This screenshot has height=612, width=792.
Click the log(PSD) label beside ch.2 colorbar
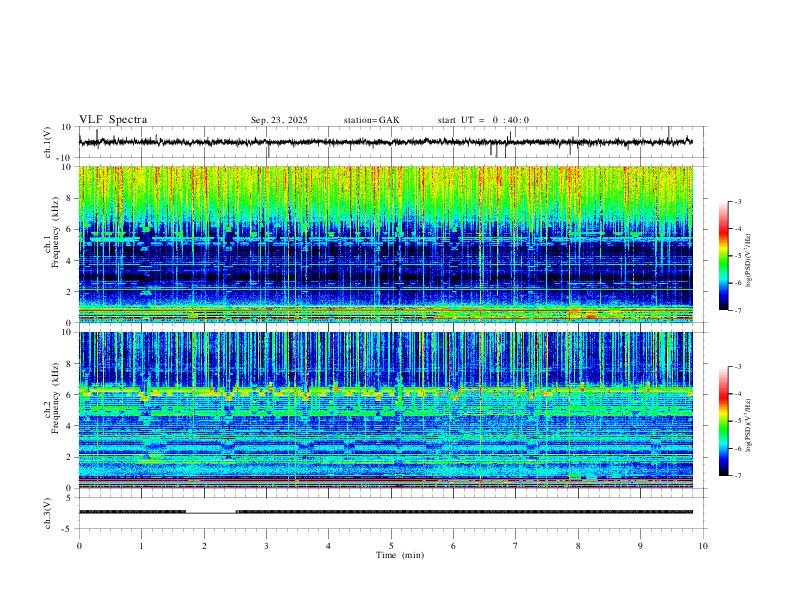point(749,425)
